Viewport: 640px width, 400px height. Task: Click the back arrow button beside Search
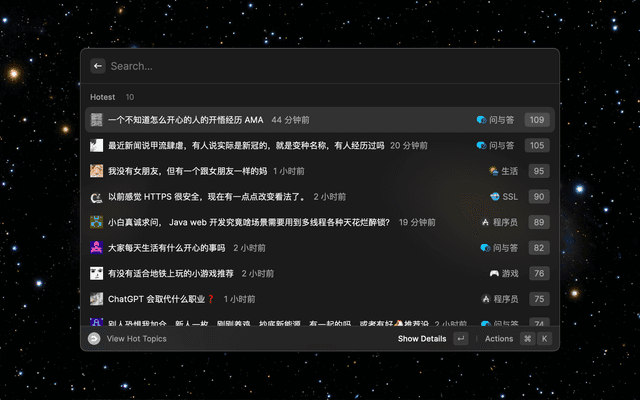point(97,66)
